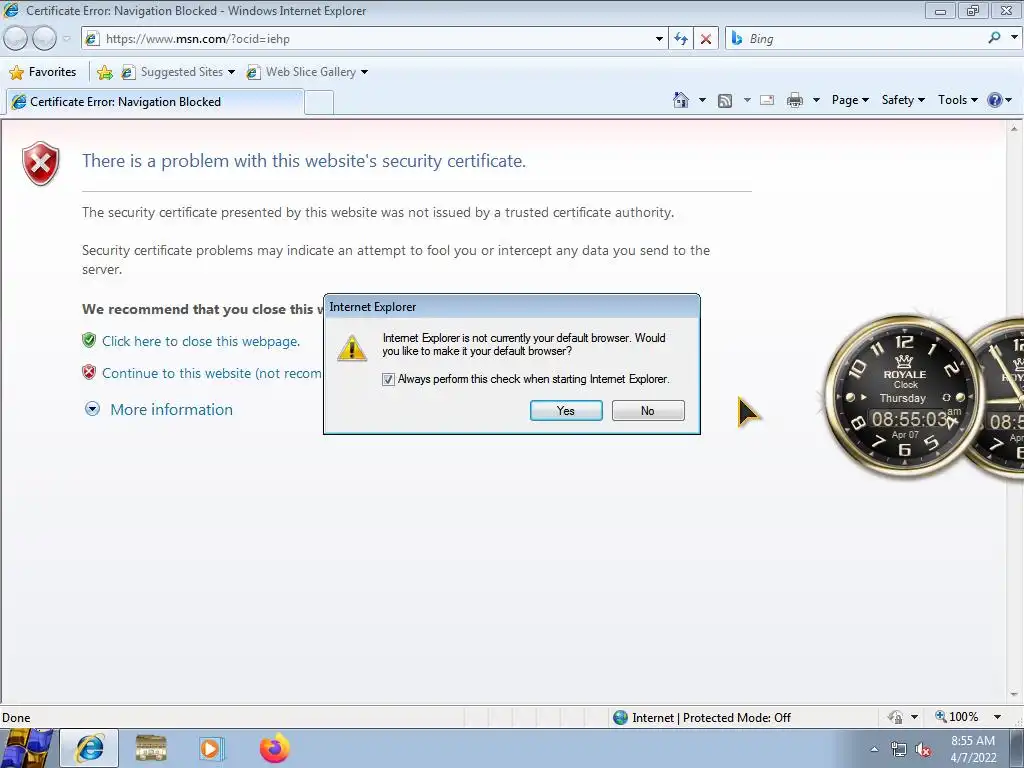1024x768 pixels.
Task: Click the More information link text
Action: [171, 409]
